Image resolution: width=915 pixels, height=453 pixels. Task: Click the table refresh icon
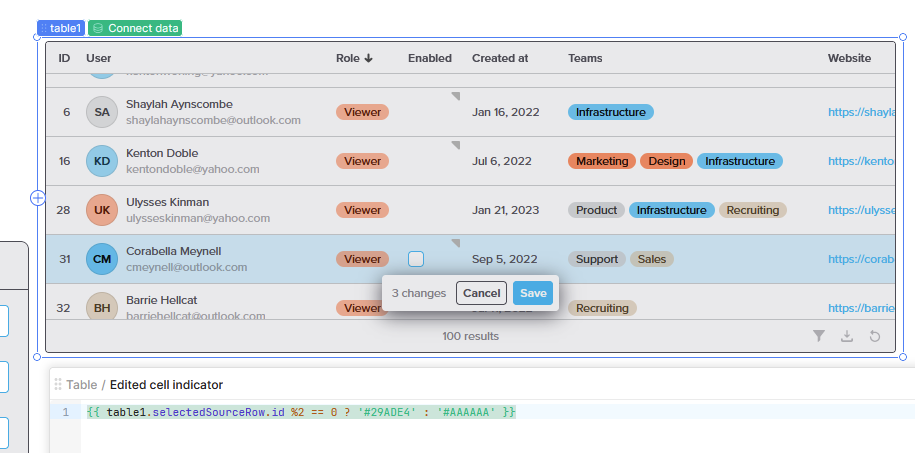pyautogui.click(x=875, y=336)
